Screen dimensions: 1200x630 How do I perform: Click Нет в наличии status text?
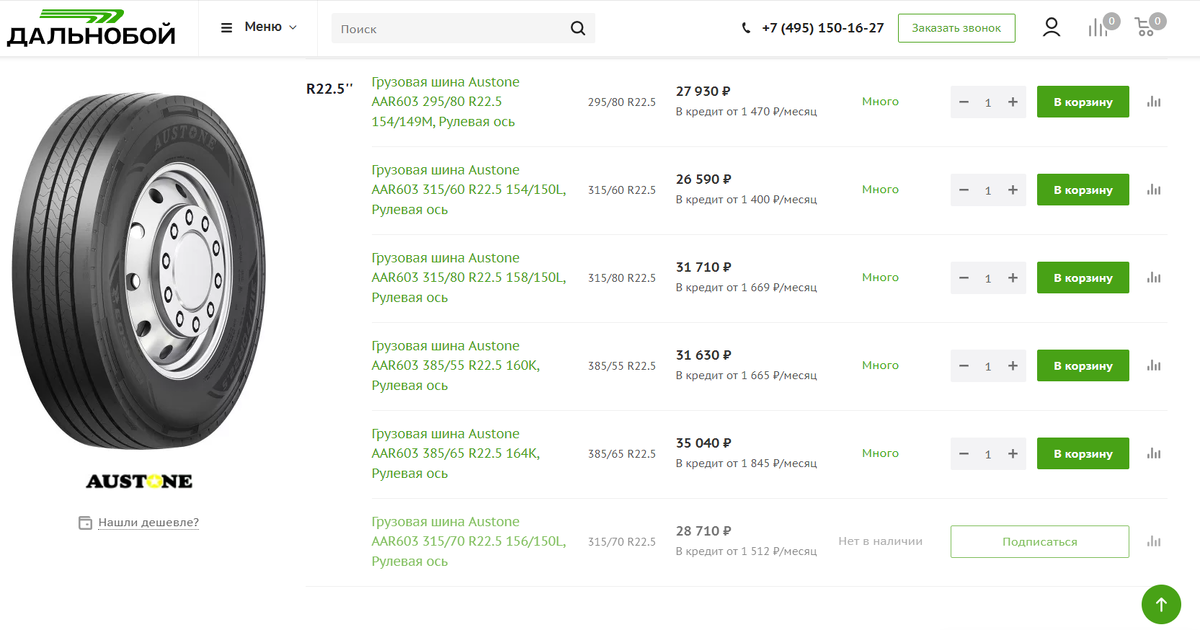coord(880,541)
